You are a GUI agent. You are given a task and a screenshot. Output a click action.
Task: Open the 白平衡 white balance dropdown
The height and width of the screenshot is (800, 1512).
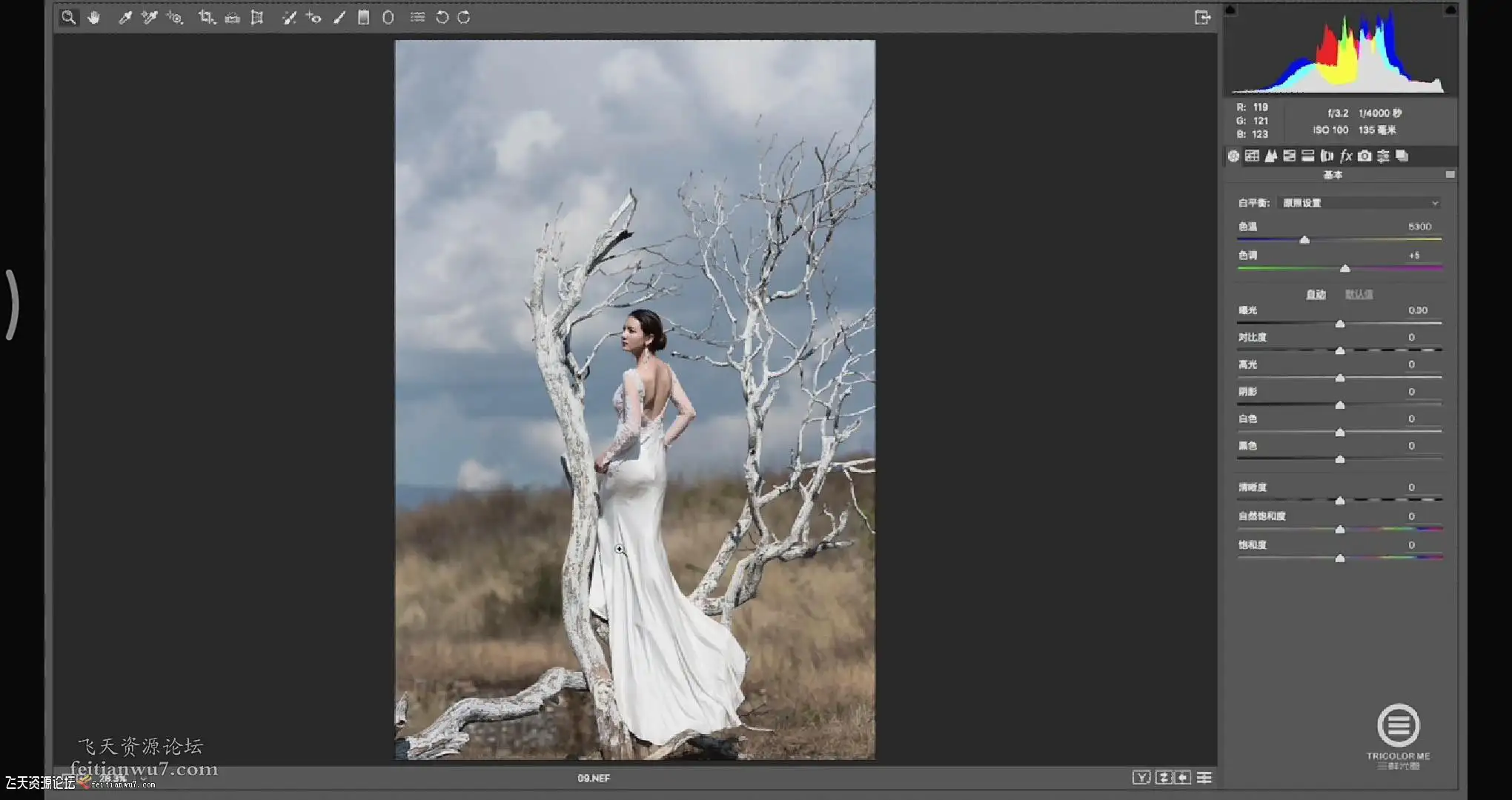pyautogui.click(x=1359, y=203)
